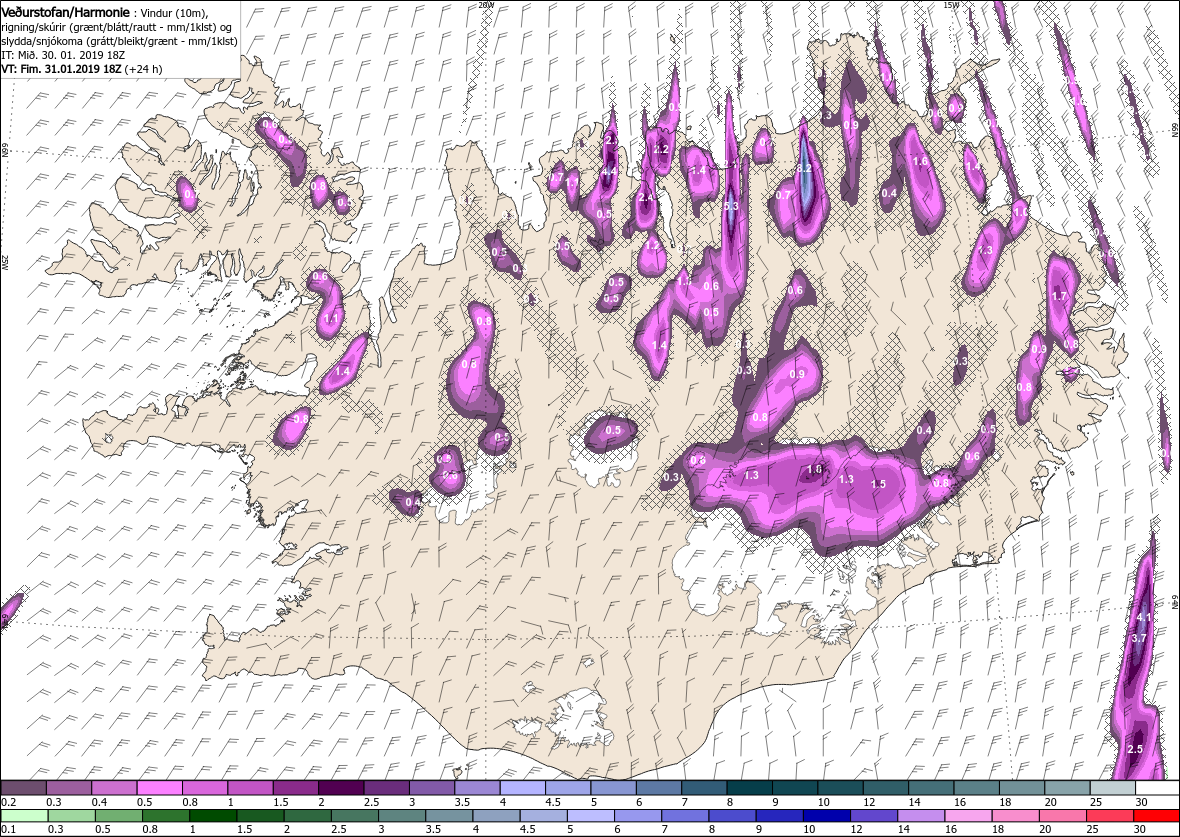Pick the grey-purple 0.2 swatch in the upper legend

click(24, 787)
